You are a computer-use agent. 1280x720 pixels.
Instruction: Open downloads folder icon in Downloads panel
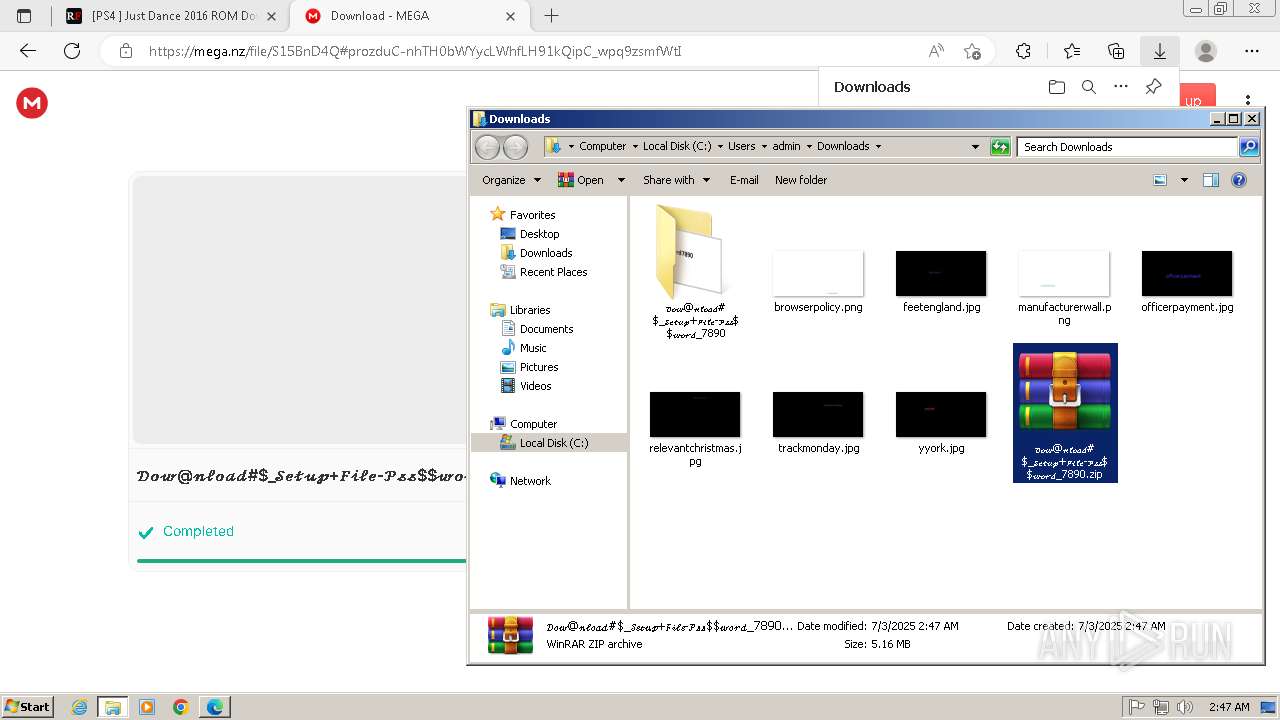pos(1057,87)
